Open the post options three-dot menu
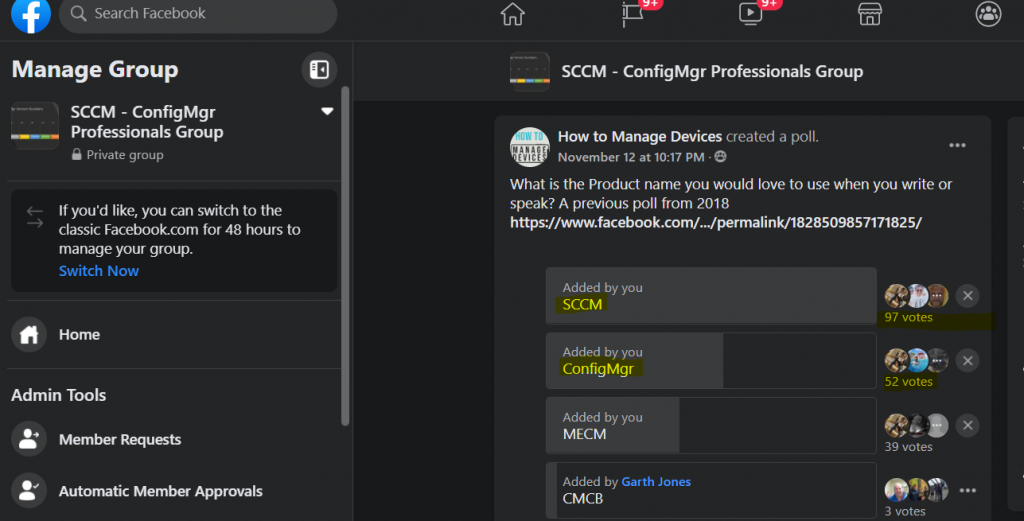The width and height of the screenshot is (1024, 521). (x=957, y=146)
